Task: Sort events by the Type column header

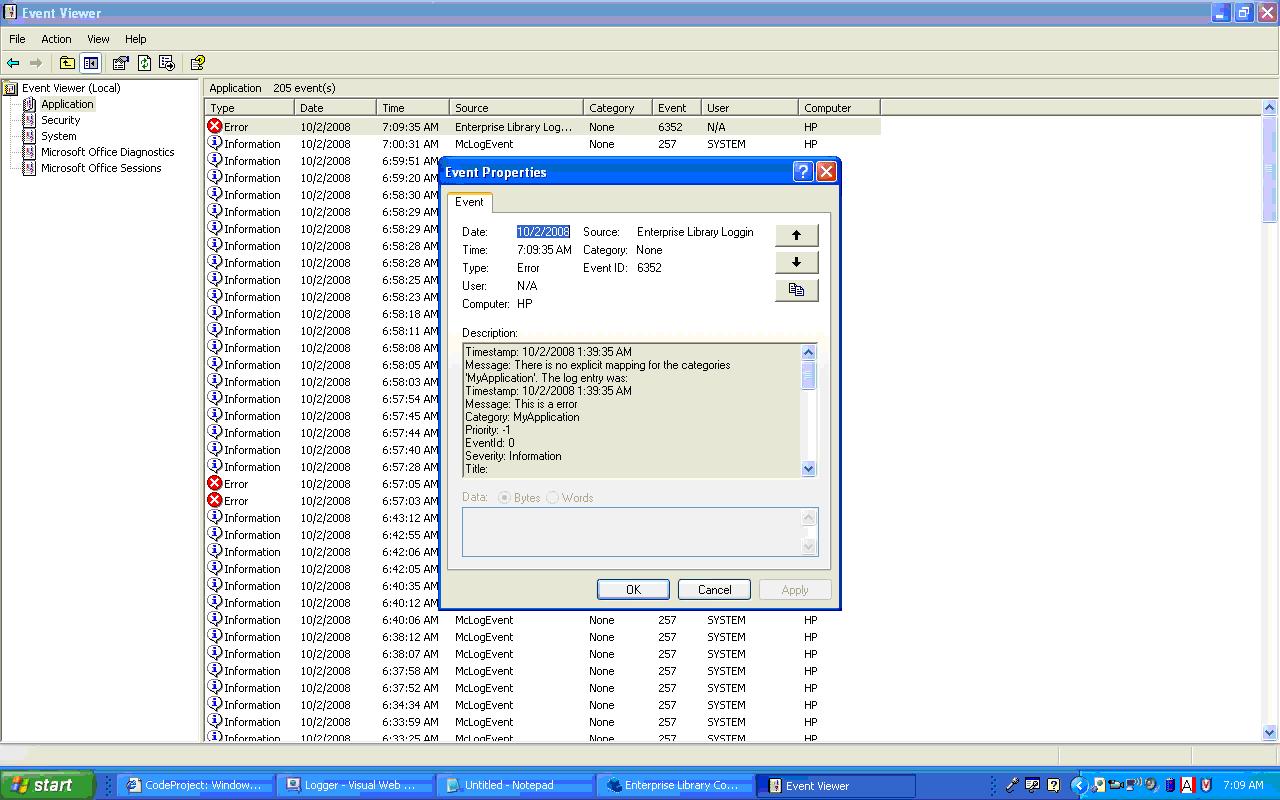Action: (x=250, y=108)
